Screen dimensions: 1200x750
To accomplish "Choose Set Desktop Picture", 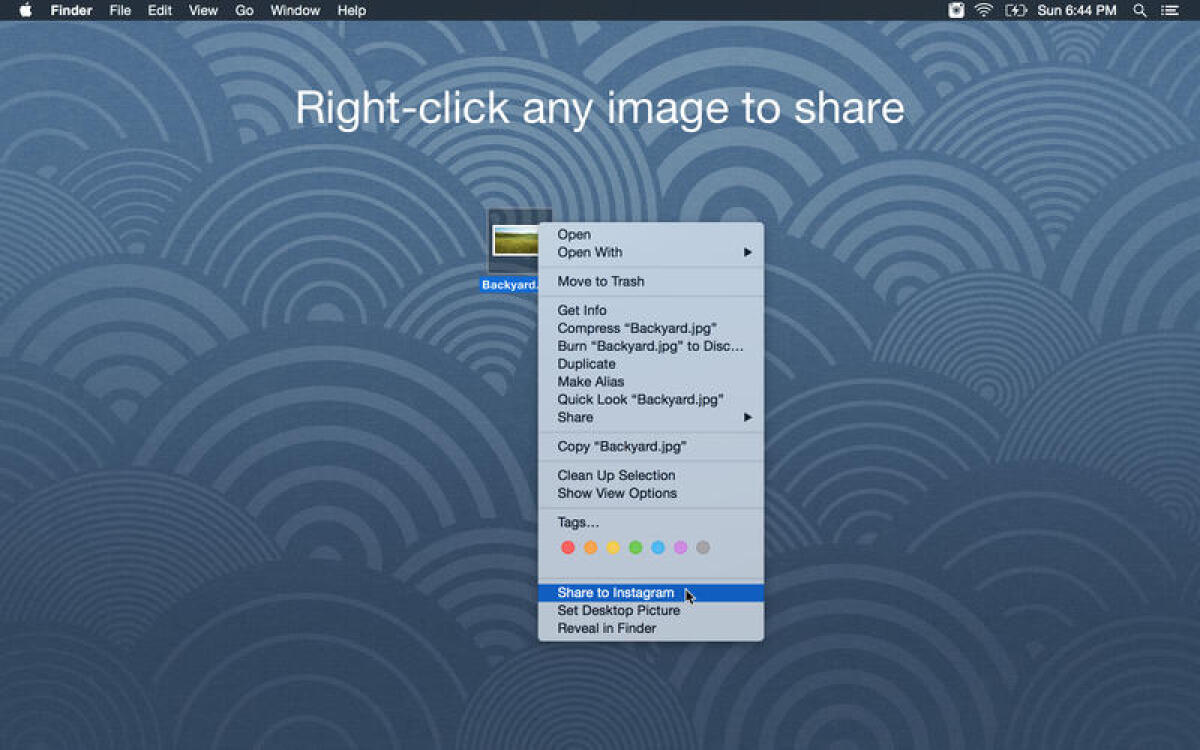I will pos(618,610).
